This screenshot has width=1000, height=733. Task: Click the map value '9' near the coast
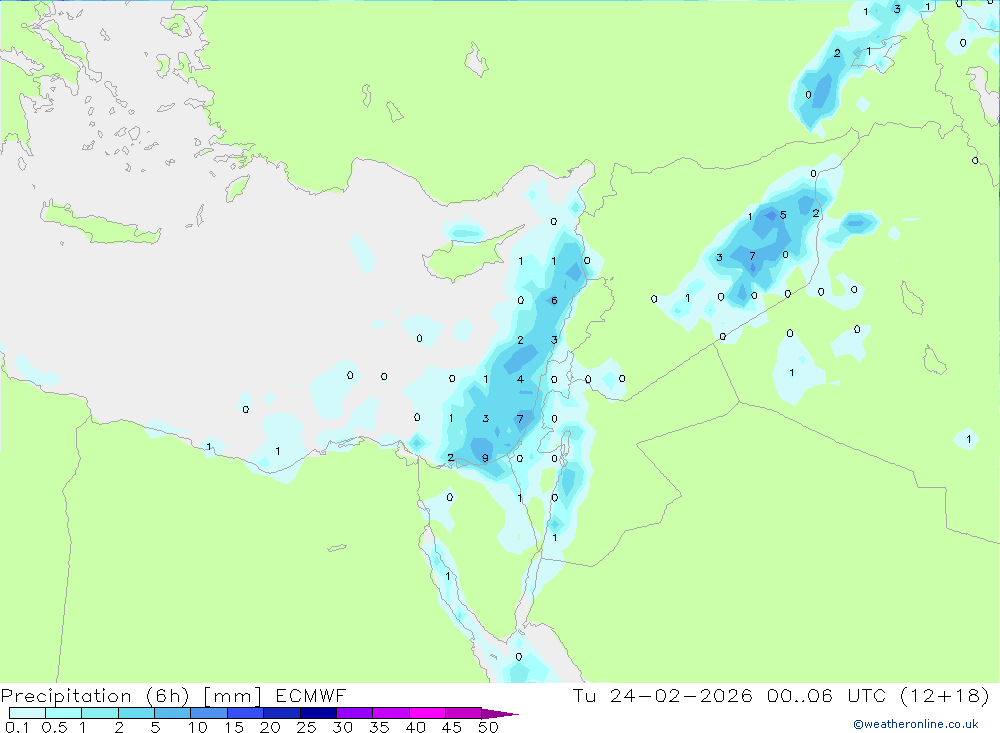click(x=485, y=458)
